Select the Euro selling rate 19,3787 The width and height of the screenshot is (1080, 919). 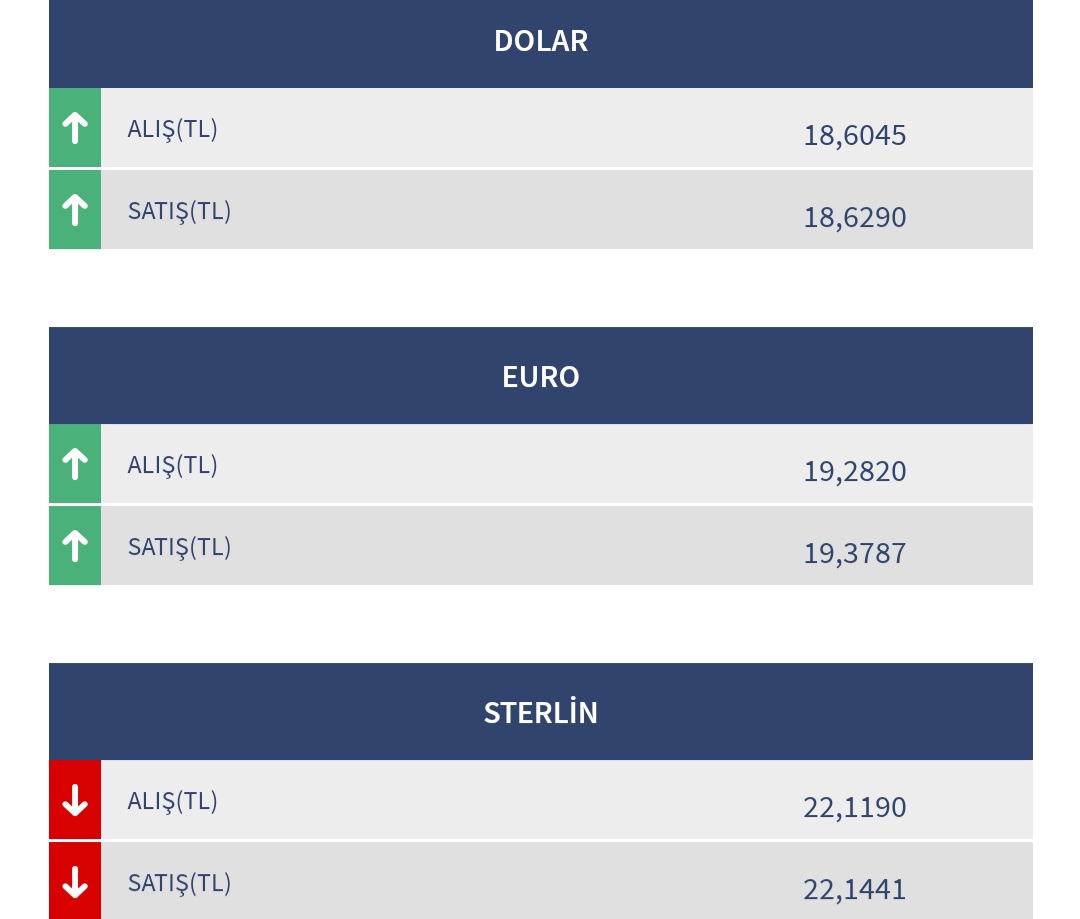tap(855, 554)
